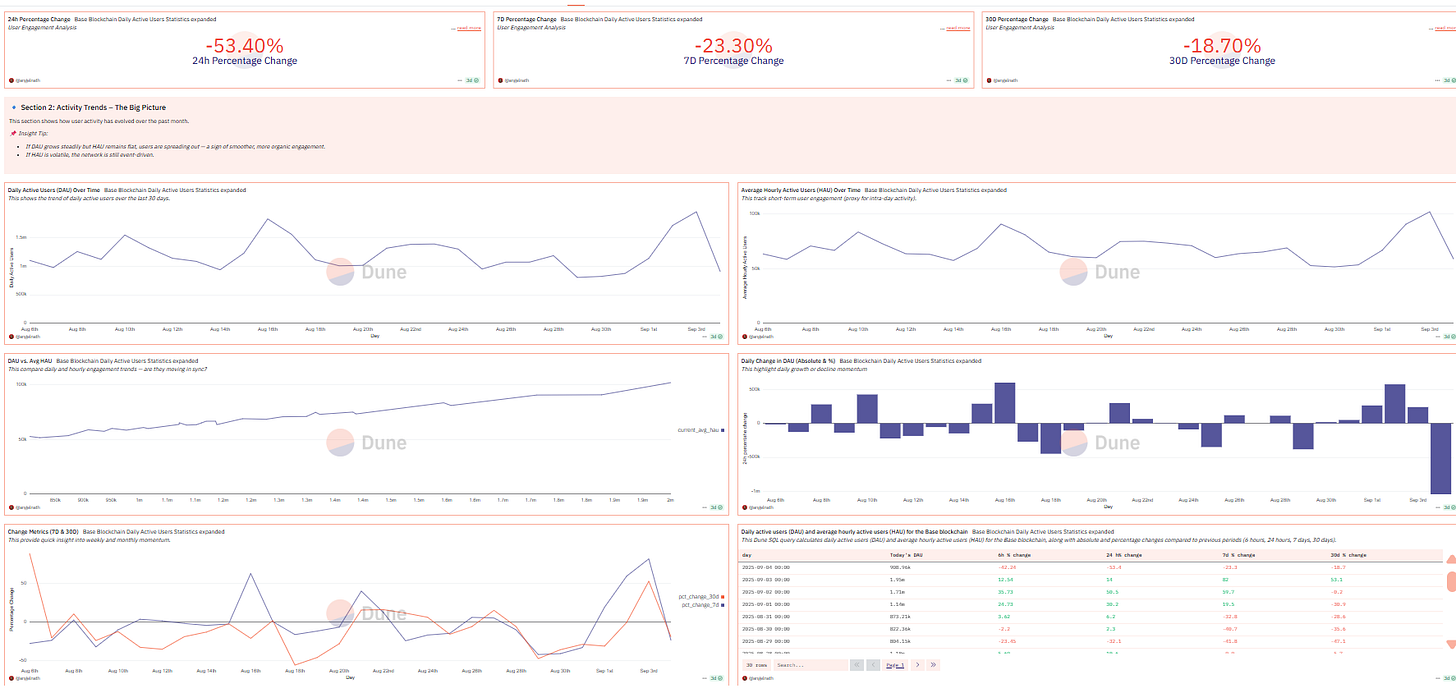
Task: Toggle pct_change_7d legend series
Action: click(x=702, y=605)
